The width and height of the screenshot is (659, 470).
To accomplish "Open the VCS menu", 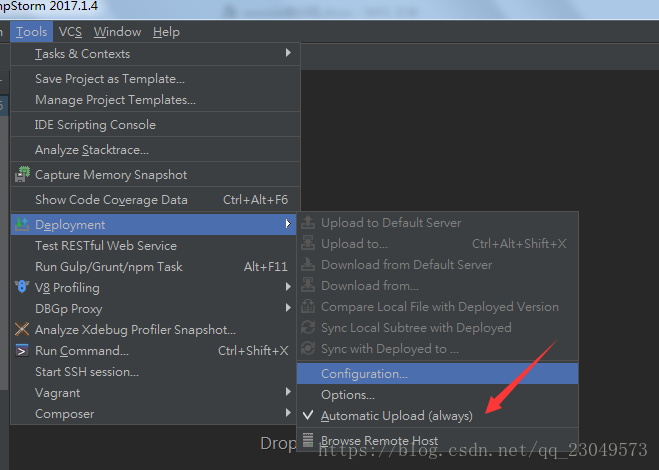I will 70,32.
